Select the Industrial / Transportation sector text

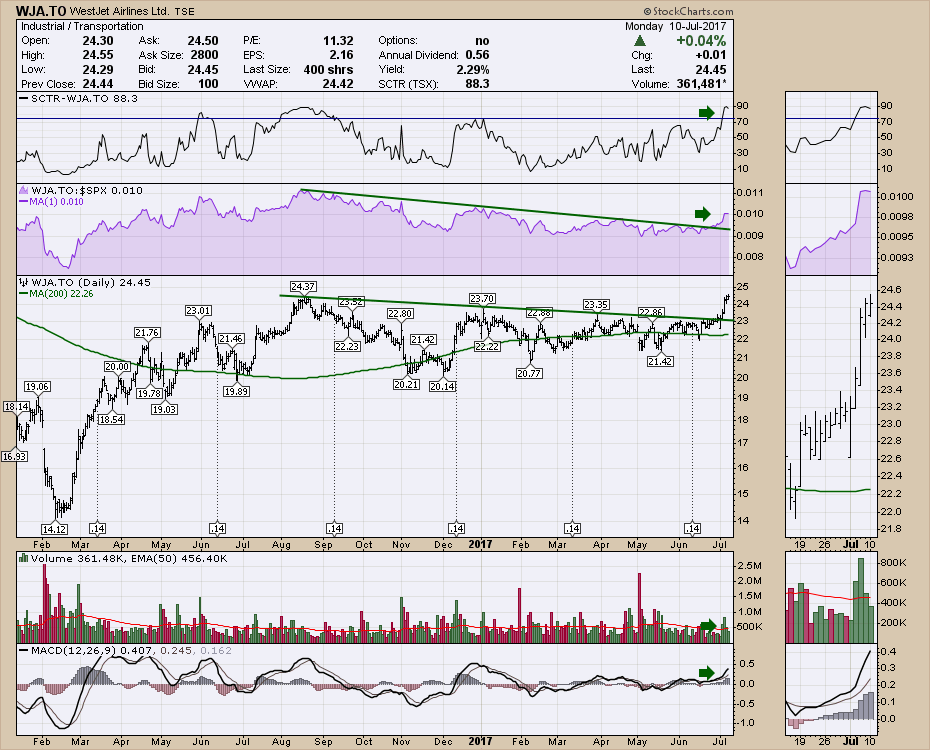tap(82, 26)
